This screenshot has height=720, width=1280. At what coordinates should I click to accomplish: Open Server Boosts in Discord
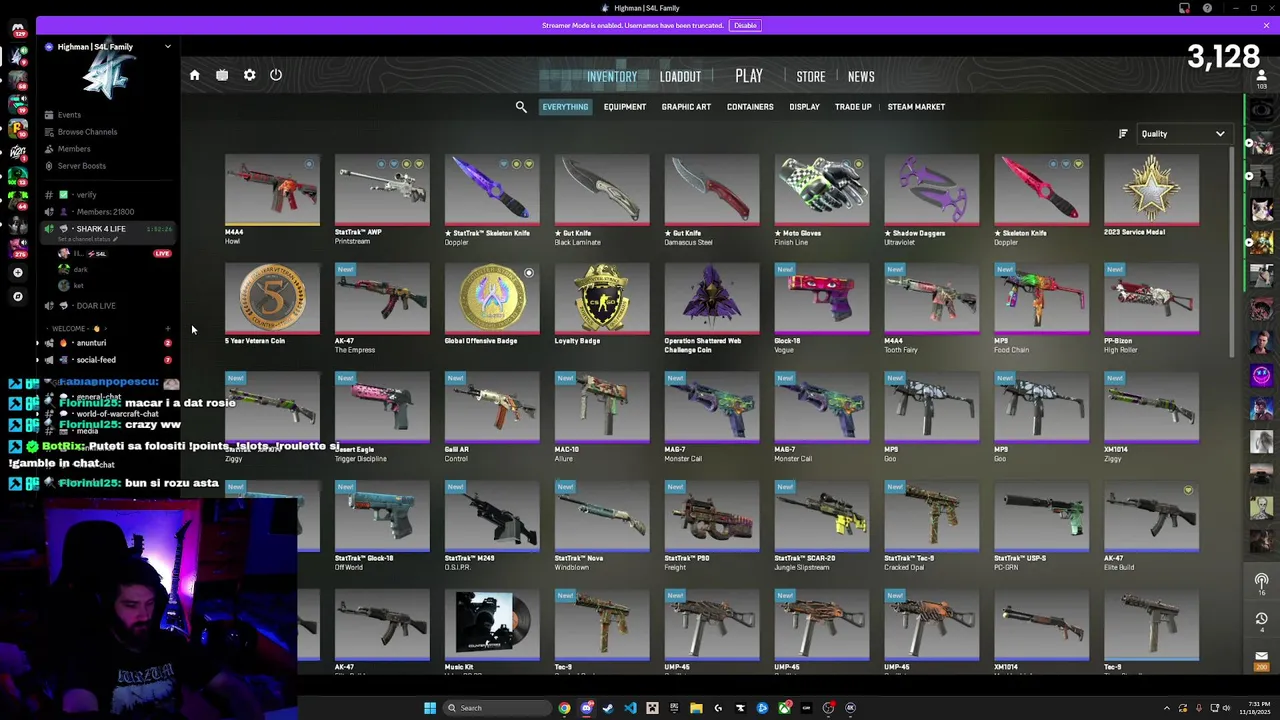point(81,166)
